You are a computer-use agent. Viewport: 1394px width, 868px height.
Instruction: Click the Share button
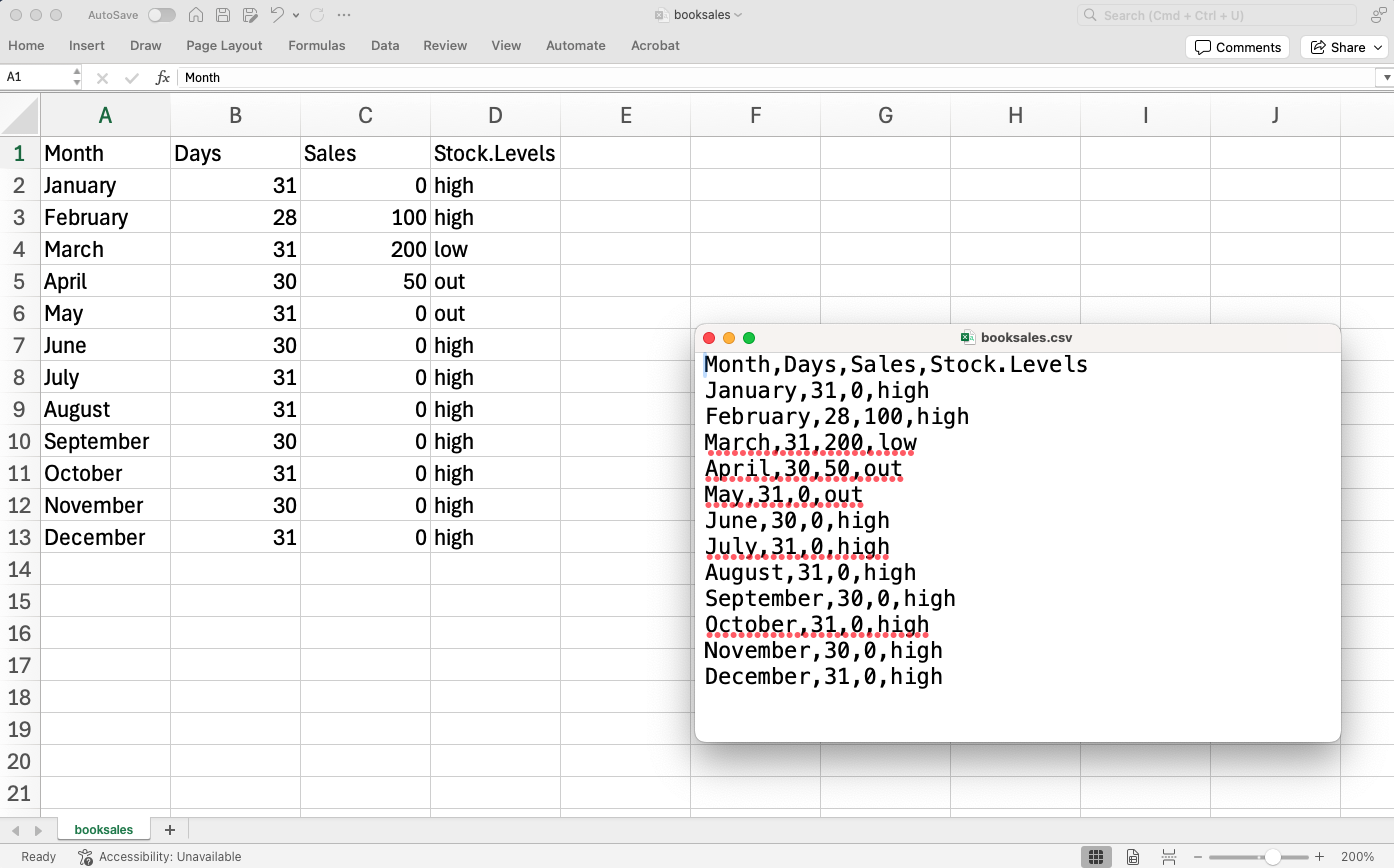tap(1343, 47)
